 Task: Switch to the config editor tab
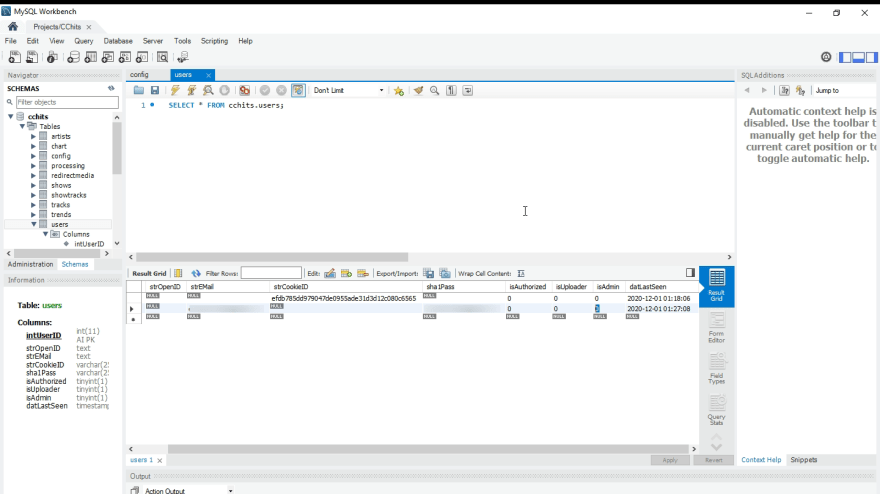(139, 75)
